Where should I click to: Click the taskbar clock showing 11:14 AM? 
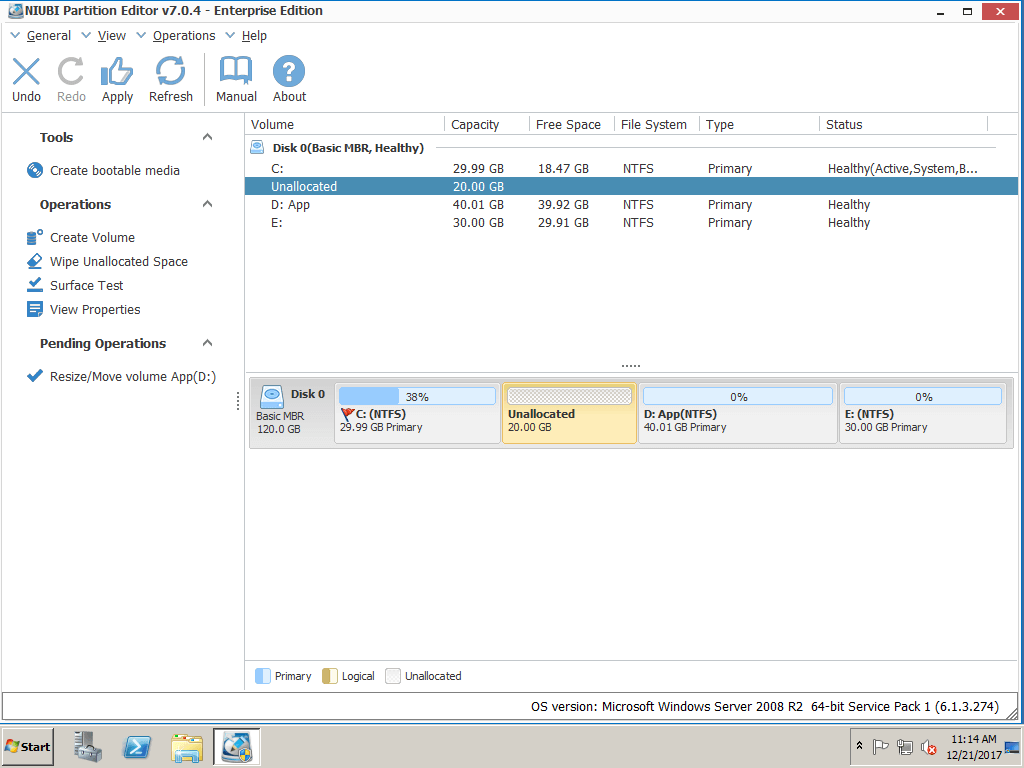(974, 746)
